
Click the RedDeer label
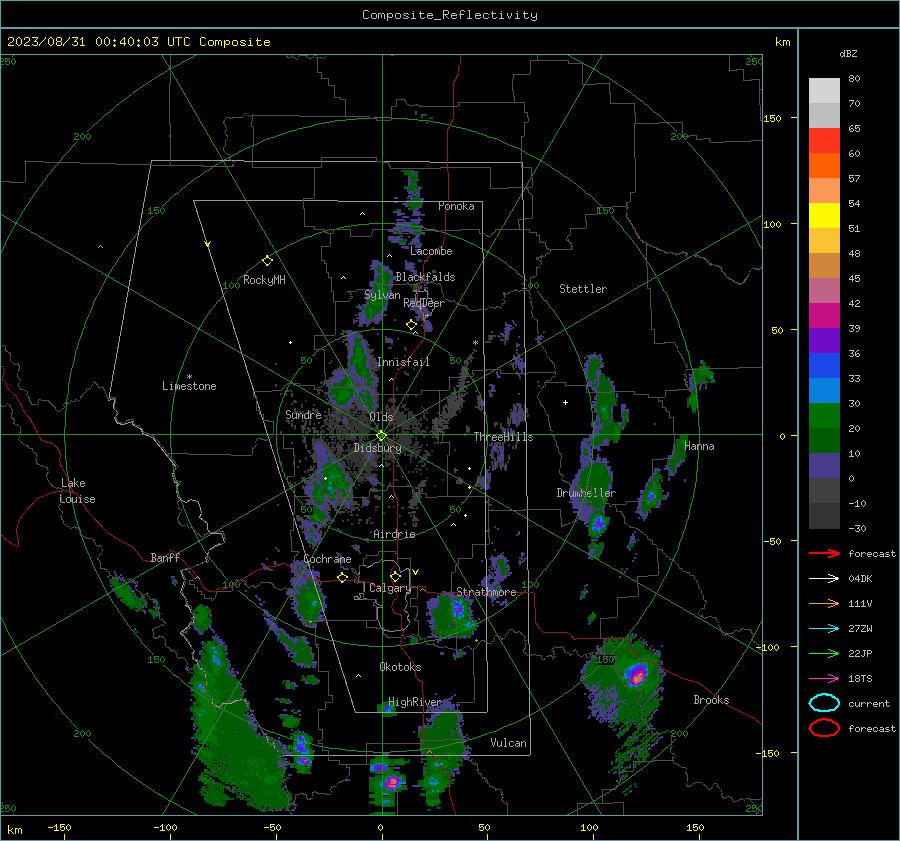click(424, 303)
